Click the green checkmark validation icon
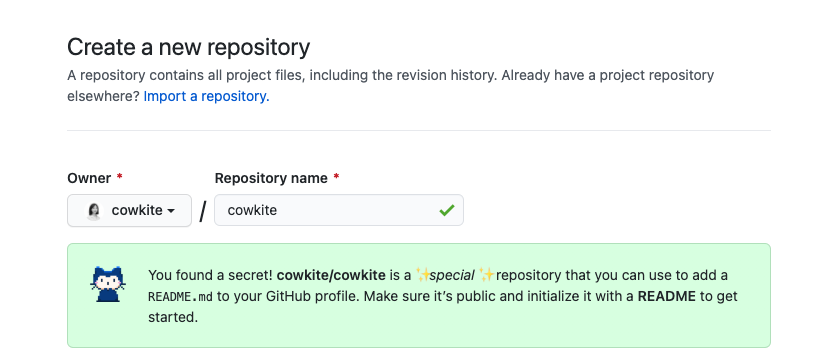Image resolution: width=822 pixels, height=362 pixels. [x=447, y=211]
